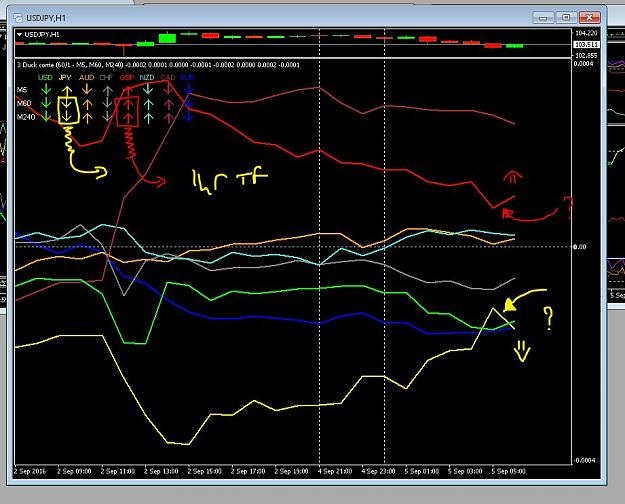Screen dimensions: 625x504
Task: Select the yellow JPY currency label
Action: click(x=65, y=77)
